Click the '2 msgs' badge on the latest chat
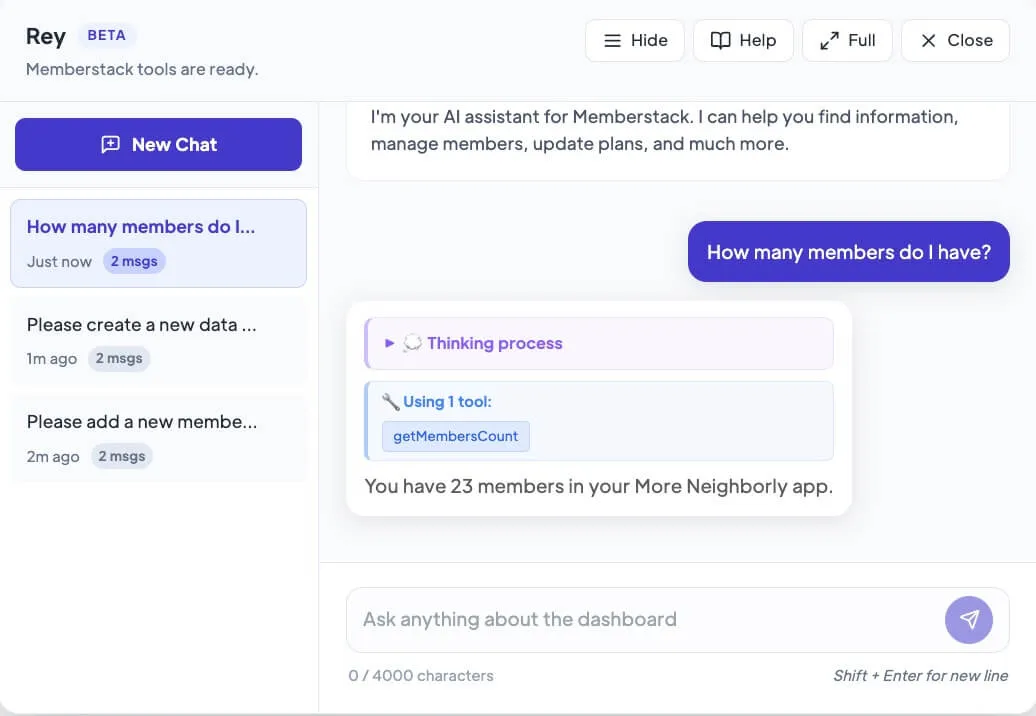The width and height of the screenshot is (1036, 716). (134, 261)
